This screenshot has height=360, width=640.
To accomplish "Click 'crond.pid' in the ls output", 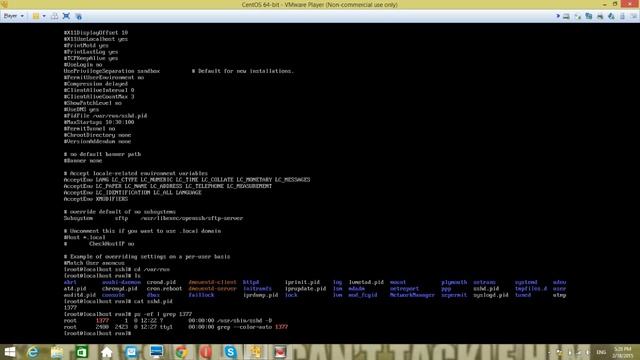I will coord(161,282).
